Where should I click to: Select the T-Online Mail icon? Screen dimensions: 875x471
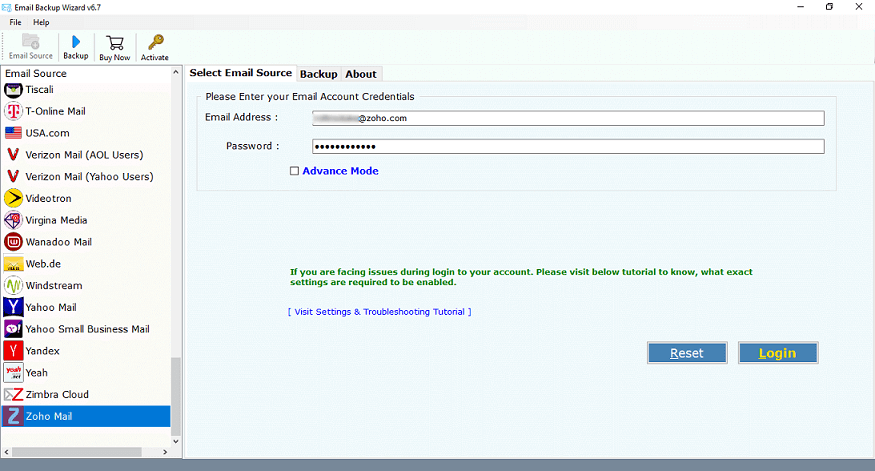click(x=13, y=111)
